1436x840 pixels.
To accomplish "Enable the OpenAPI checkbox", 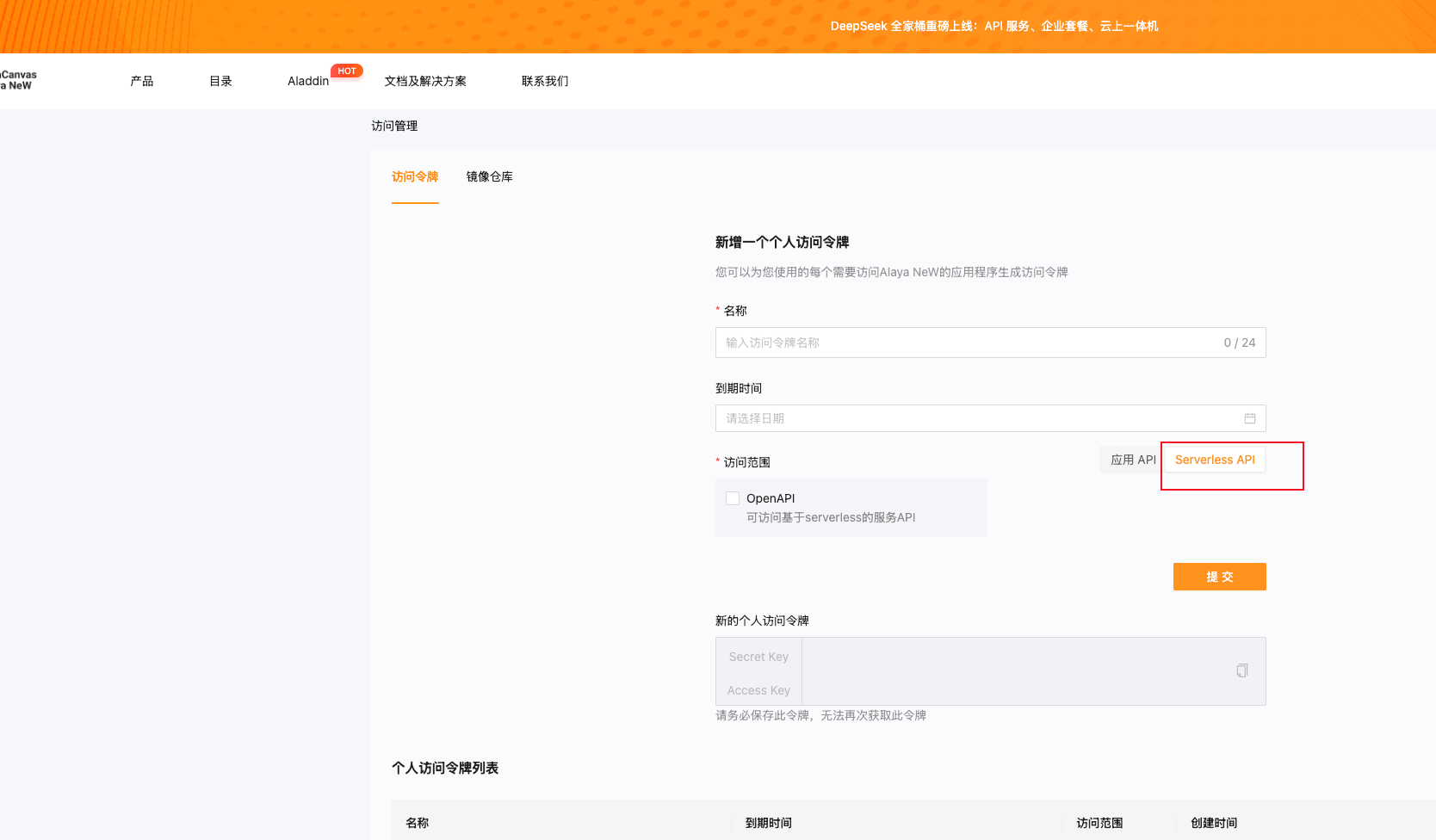I will (x=733, y=498).
